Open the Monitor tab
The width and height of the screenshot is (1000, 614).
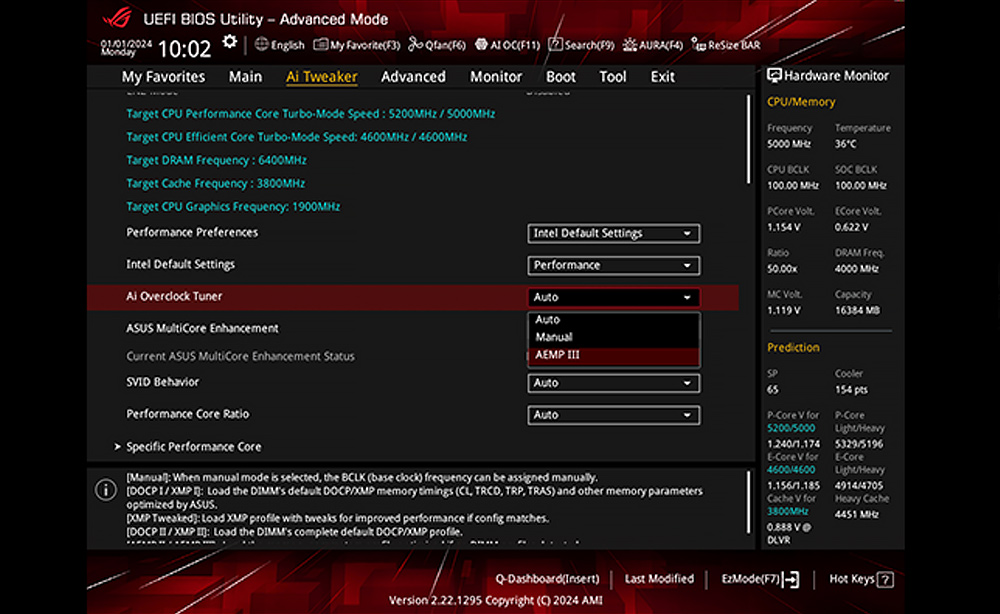coord(496,77)
